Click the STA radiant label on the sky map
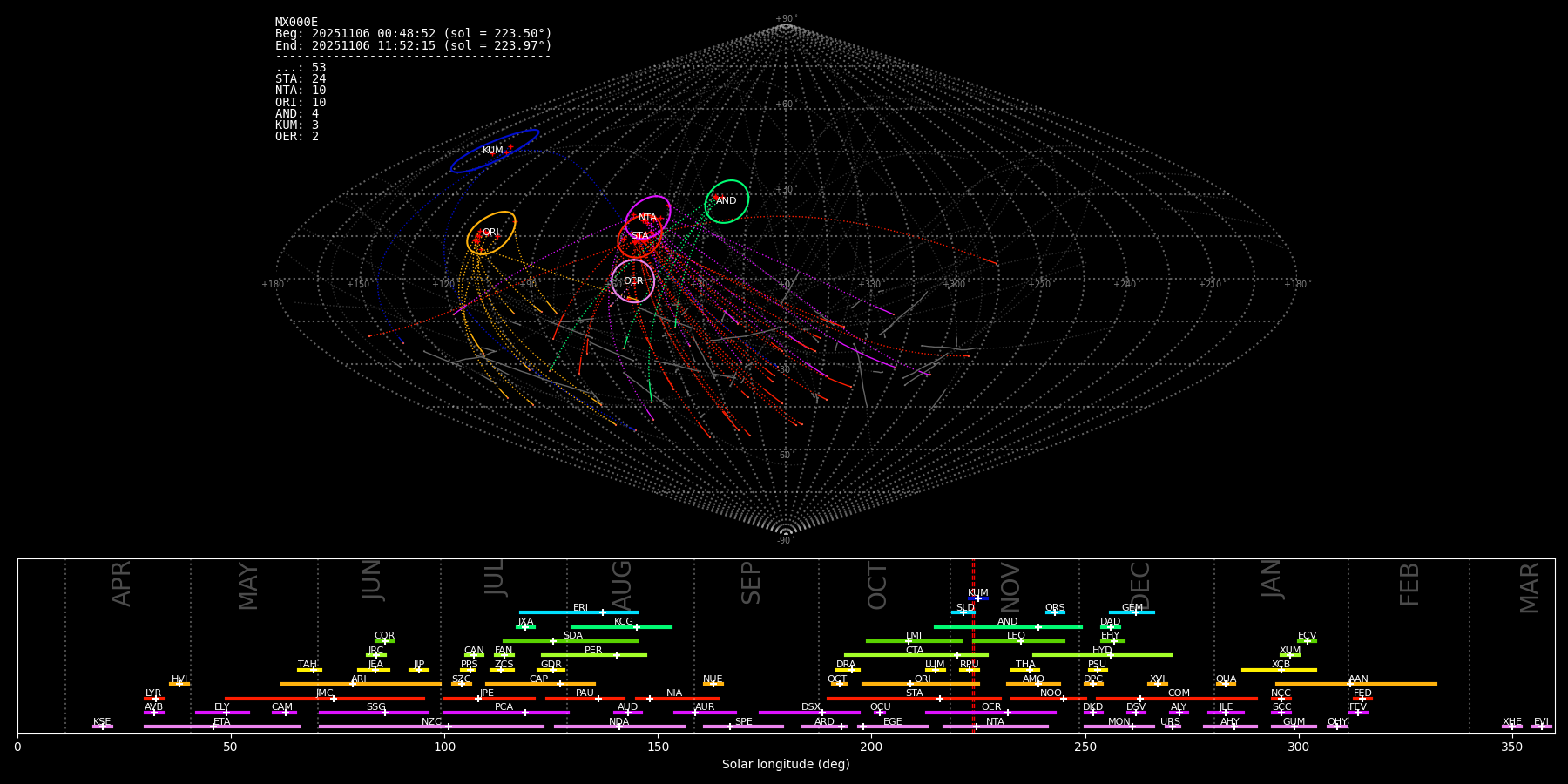Viewport: 1568px width, 784px height. click(x=640, y=236)
